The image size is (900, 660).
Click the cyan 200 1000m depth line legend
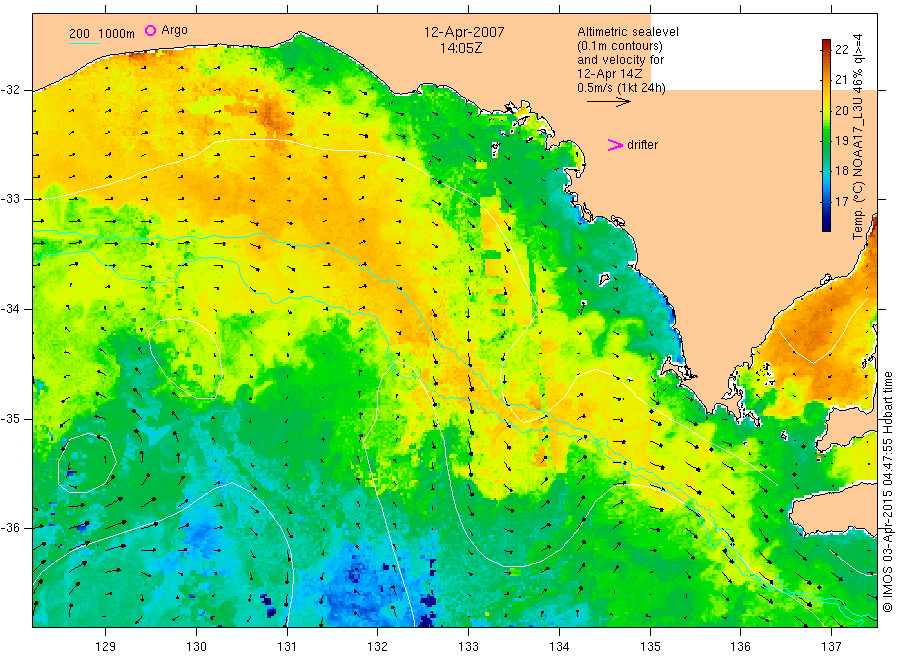click(x=84, y=43)
